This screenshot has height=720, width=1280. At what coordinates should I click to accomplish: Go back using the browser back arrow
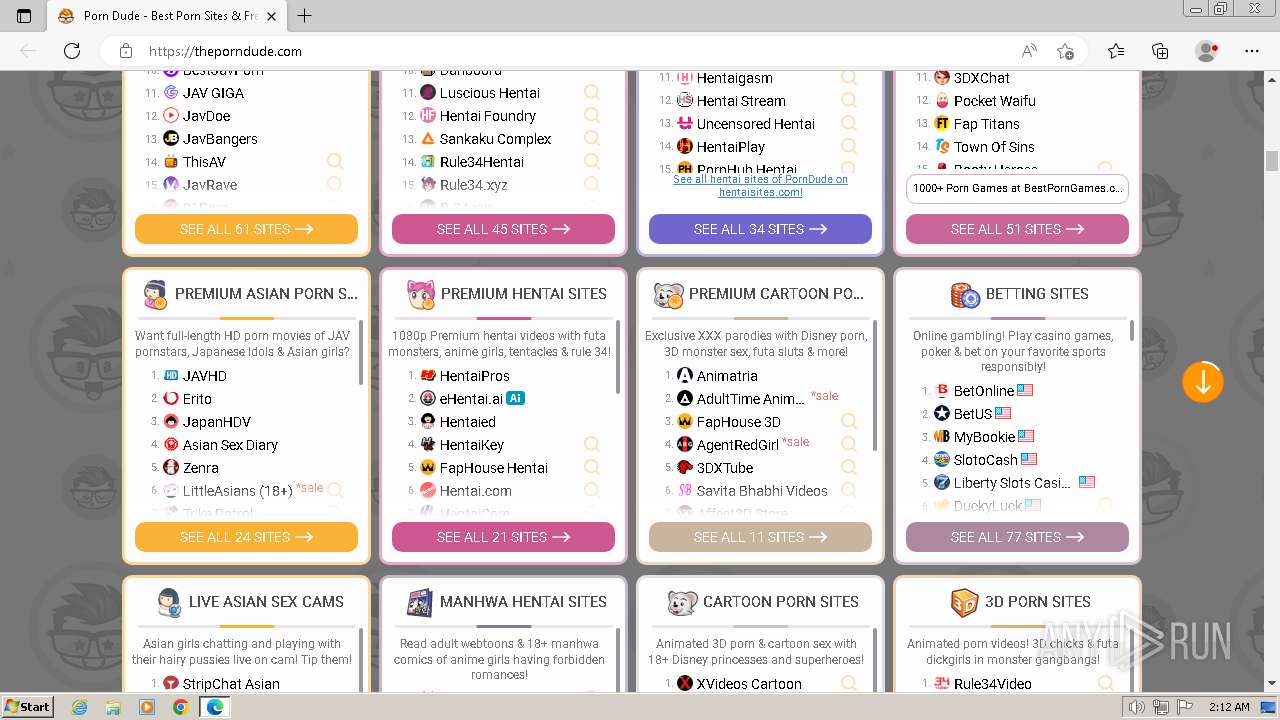[x=28, y=51]
